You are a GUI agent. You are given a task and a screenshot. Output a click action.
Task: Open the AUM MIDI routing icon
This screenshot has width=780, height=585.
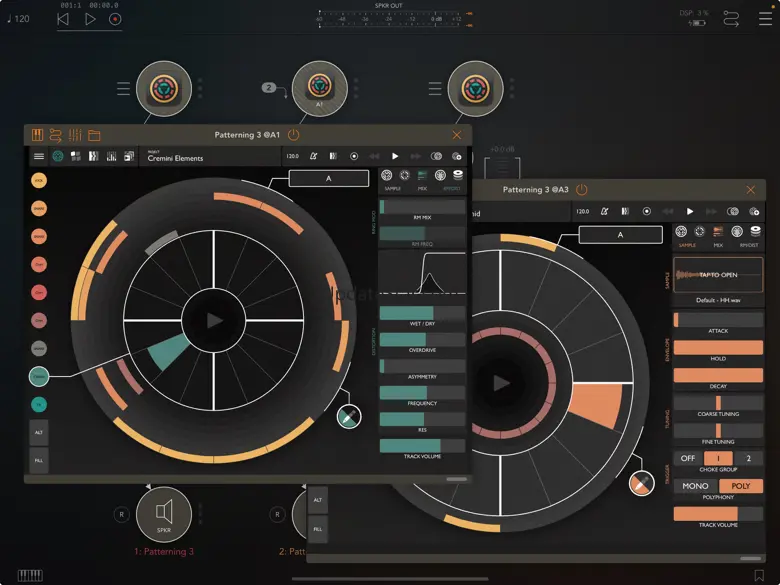tap(732, 18)
